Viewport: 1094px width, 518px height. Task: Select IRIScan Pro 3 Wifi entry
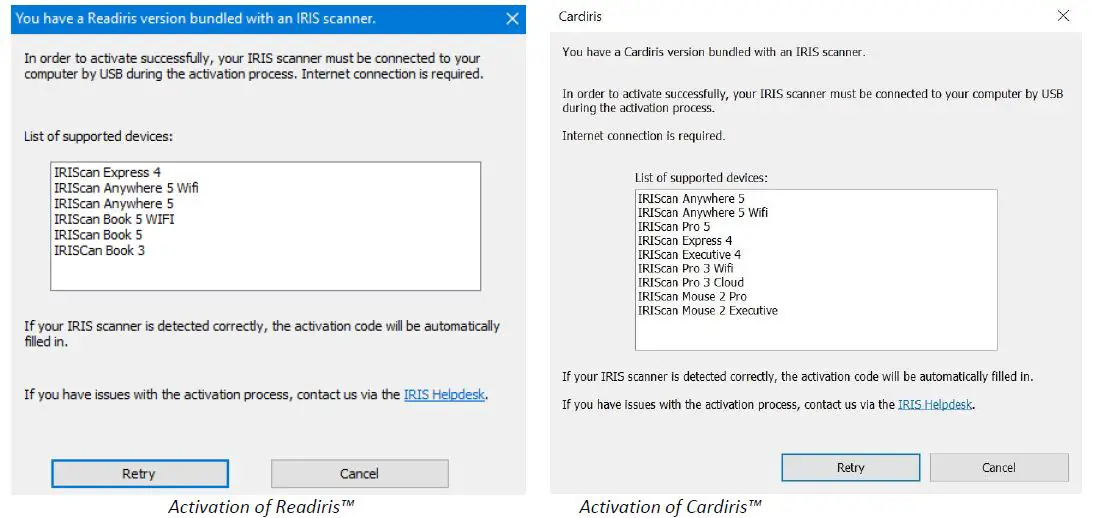click(x=685, y=269)
